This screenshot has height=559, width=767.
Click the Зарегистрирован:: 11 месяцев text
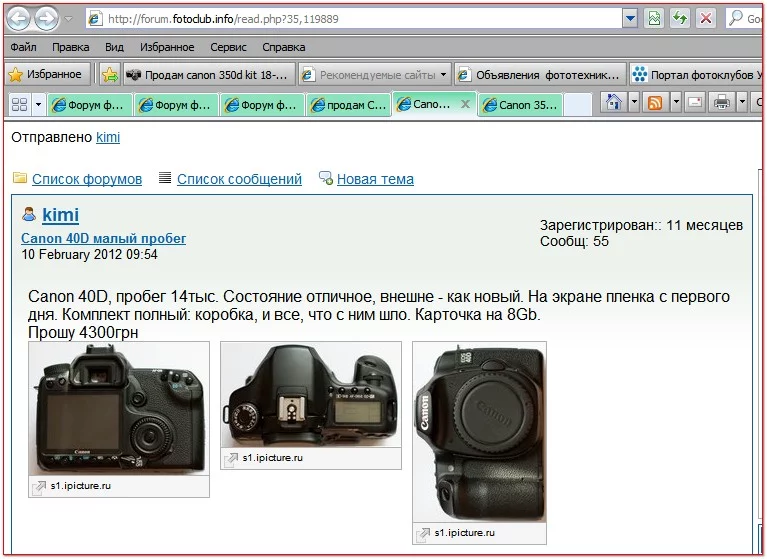coord(641,225)
